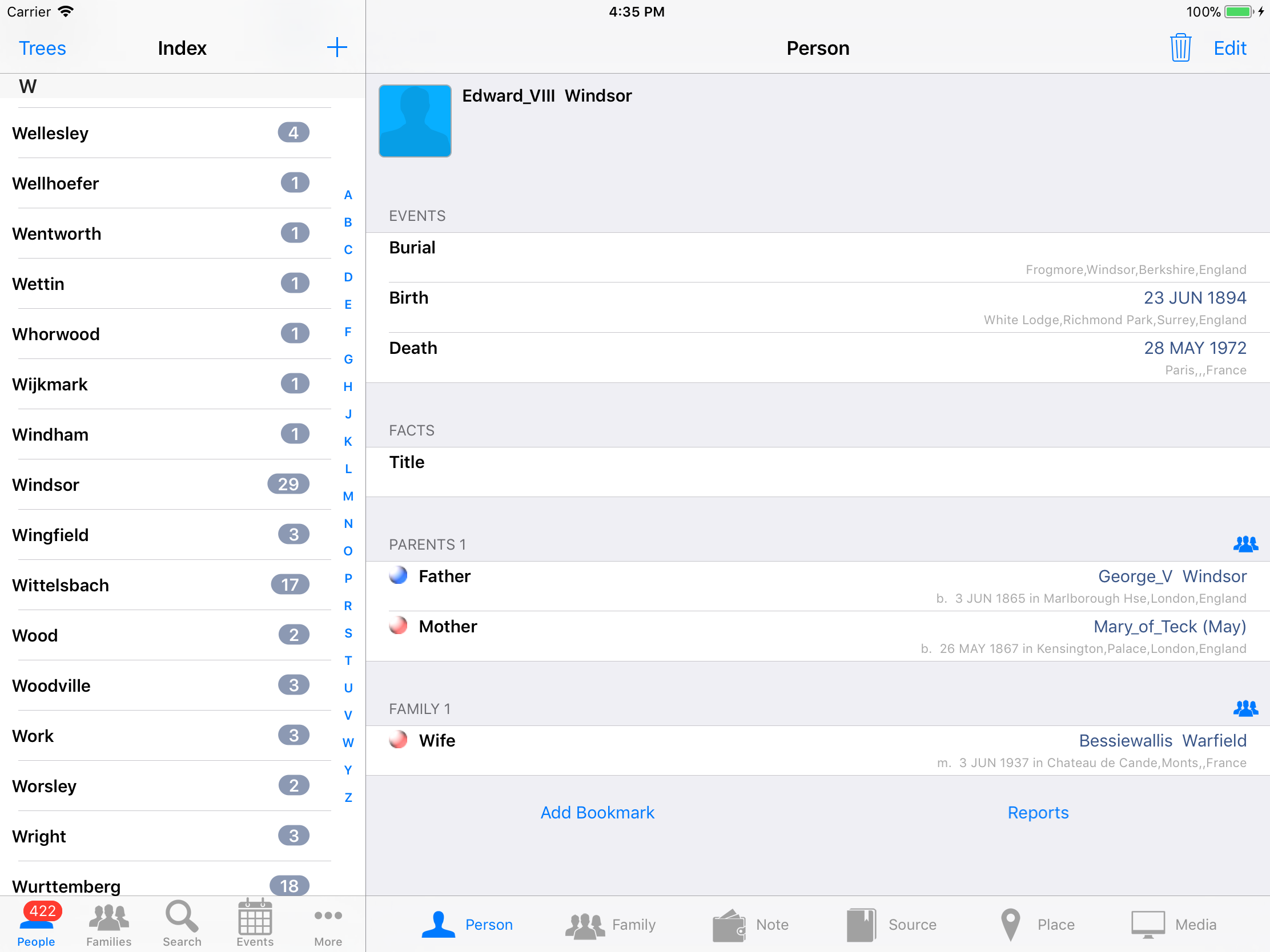Viewport: 1270px width, 952px height.
Task: Tap the Media monitor icon
Action: pyautogui.click(x=1147, y=924)
